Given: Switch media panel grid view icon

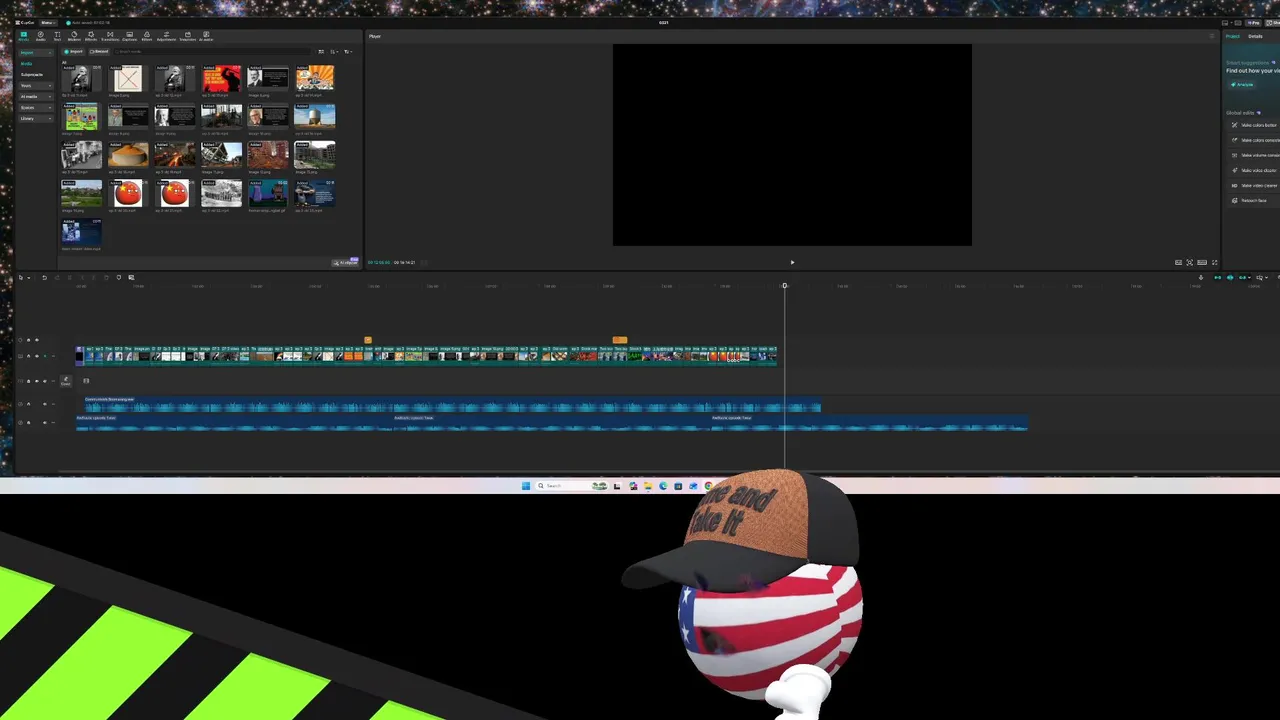Looking at the screenshot, I should point(321,52).
